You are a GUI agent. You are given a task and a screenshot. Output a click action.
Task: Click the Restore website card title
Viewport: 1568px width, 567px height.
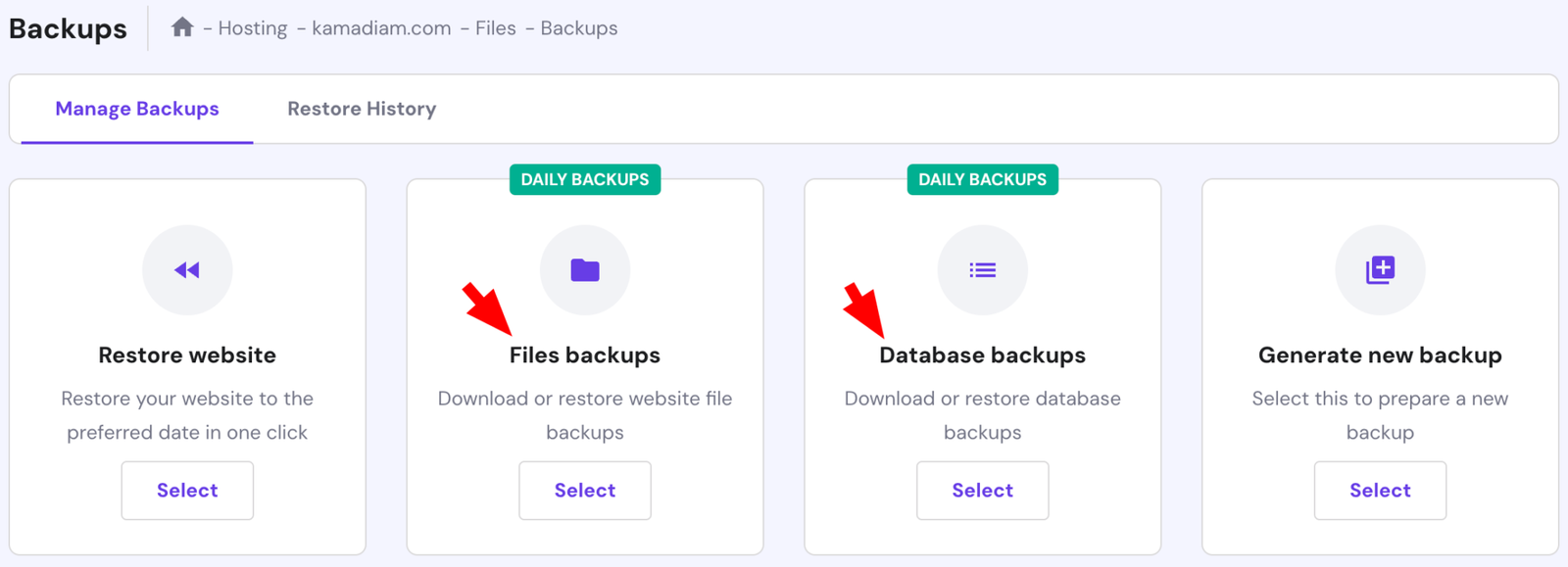click(187, 355)
